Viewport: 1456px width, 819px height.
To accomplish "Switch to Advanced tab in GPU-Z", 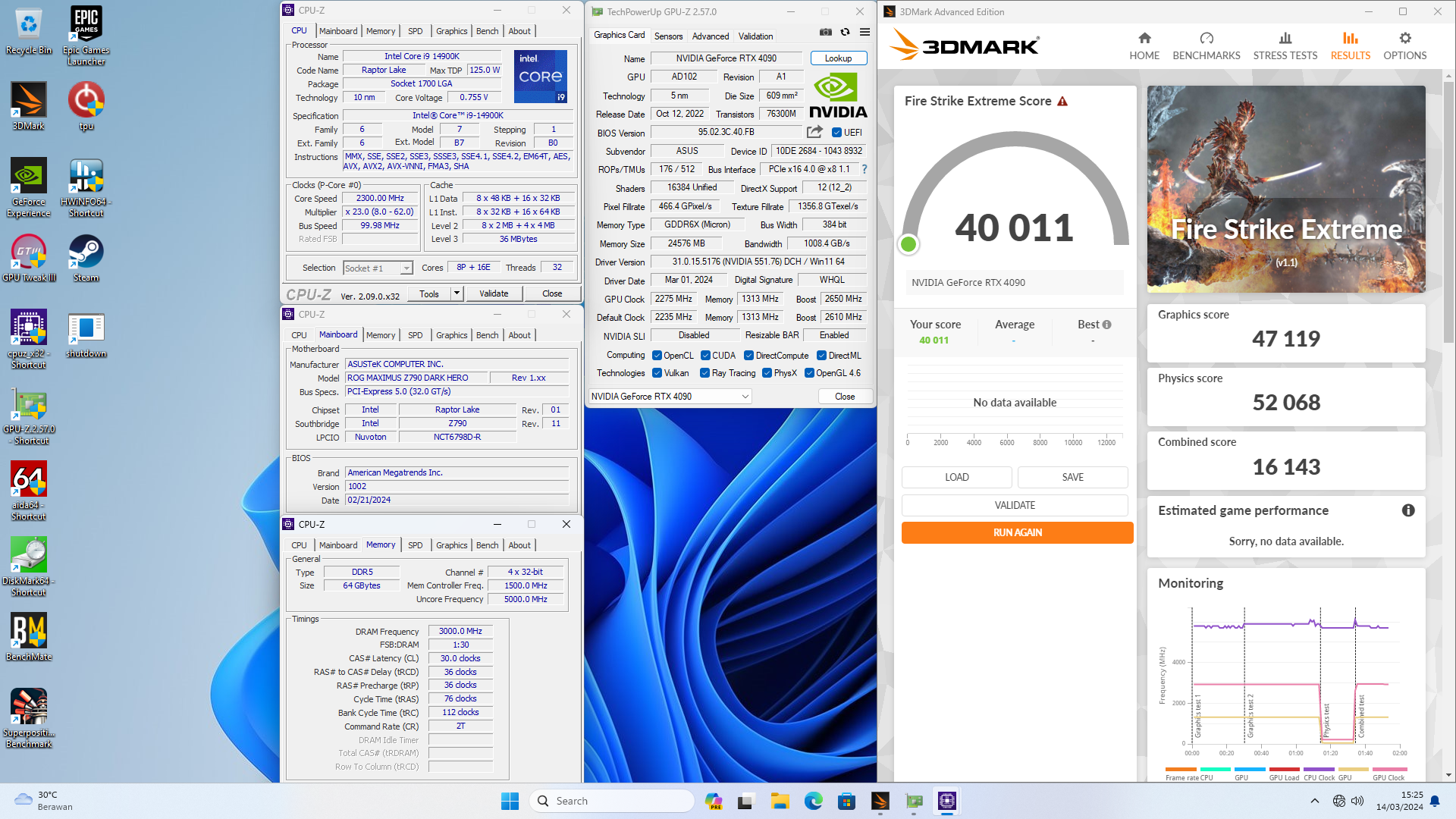I will pyautogui.click(x=711, y=36).
